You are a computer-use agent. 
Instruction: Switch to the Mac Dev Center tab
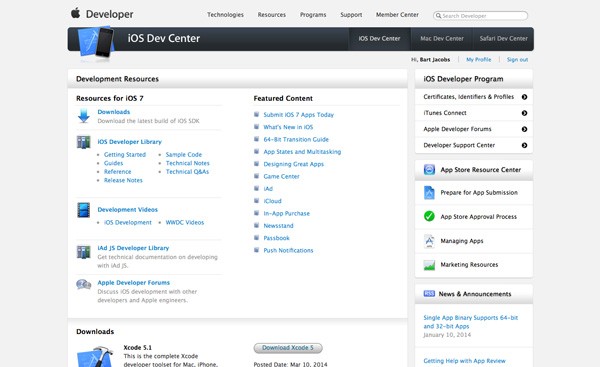[x=442, y=39]
